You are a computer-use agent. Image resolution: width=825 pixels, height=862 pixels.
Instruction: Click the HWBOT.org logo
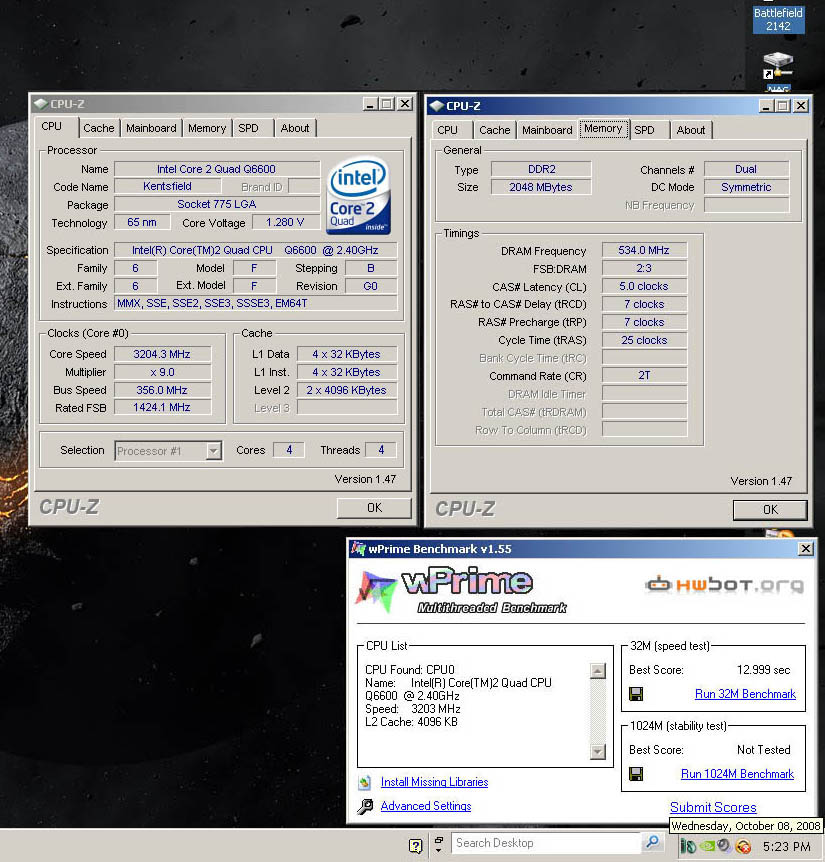(x=724, y=584)
